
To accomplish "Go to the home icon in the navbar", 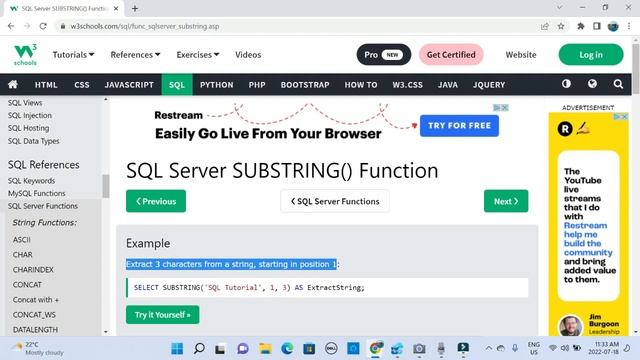I will point(13,84).
